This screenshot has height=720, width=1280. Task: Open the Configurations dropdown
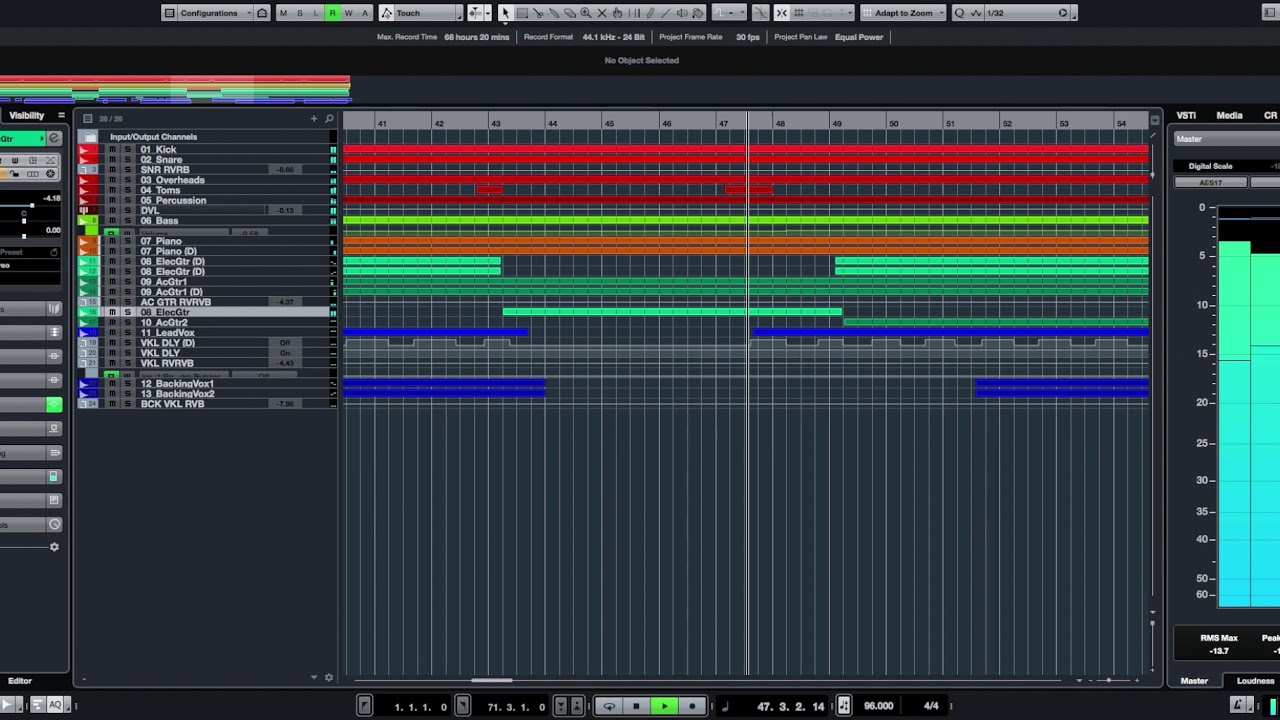point(215,13)
